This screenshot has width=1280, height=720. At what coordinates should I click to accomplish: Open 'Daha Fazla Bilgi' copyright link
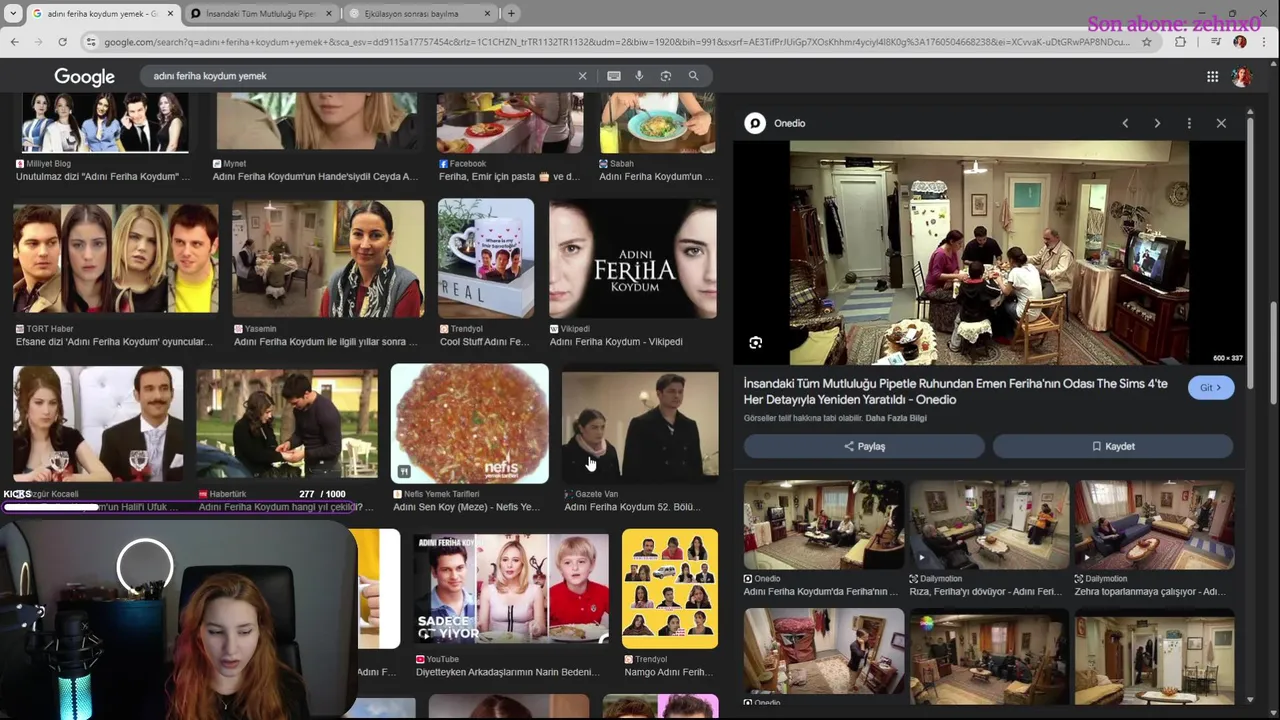(896, 418)
